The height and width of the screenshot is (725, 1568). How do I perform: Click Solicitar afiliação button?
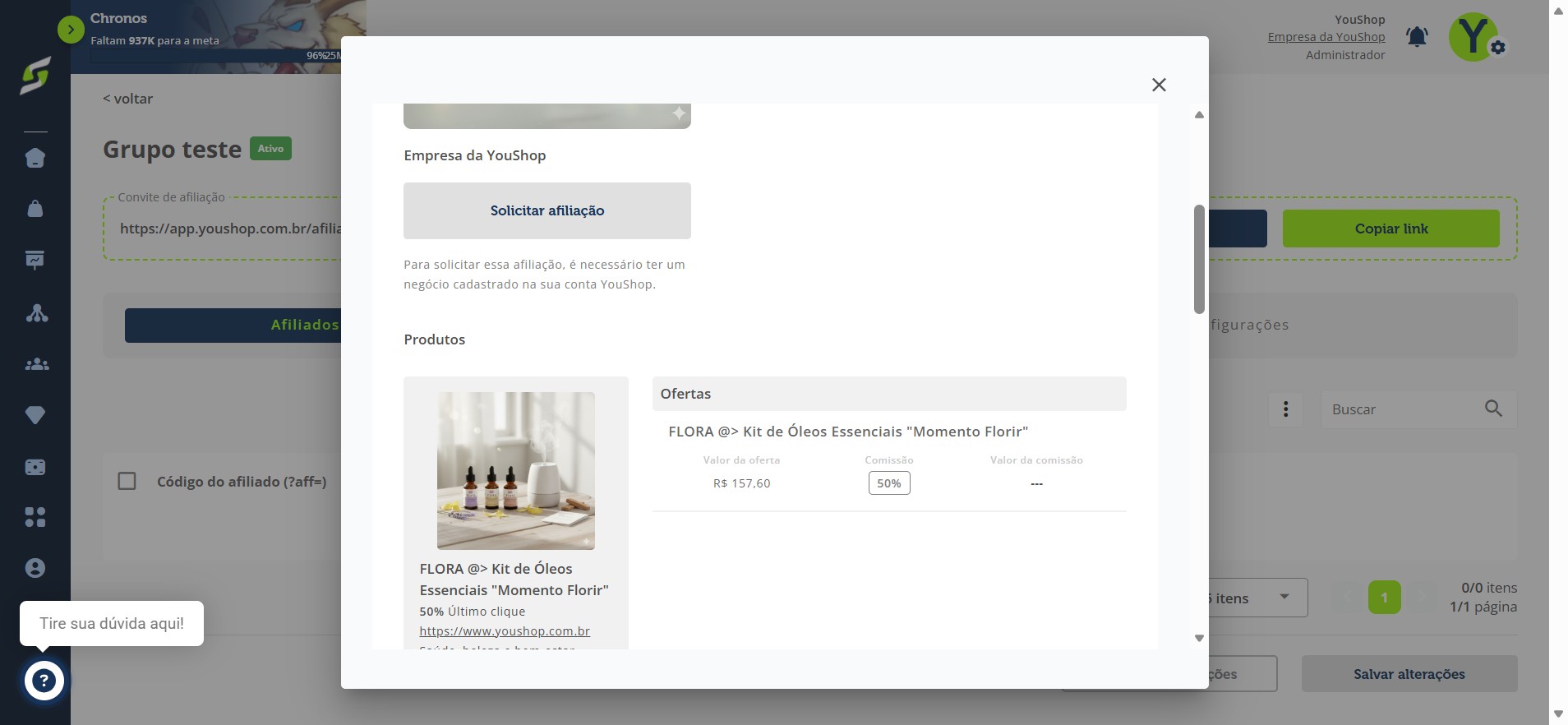click(x=547, y=210)
